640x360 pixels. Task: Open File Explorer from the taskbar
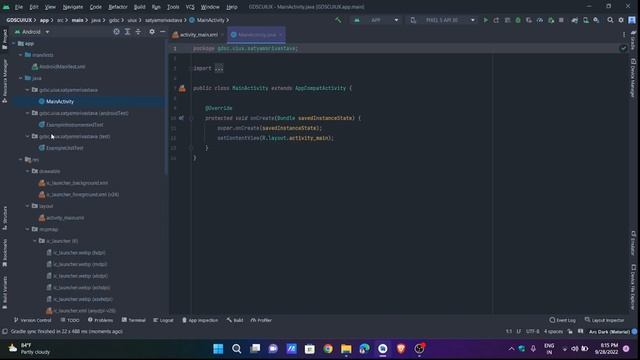click(x=346, y=349)
